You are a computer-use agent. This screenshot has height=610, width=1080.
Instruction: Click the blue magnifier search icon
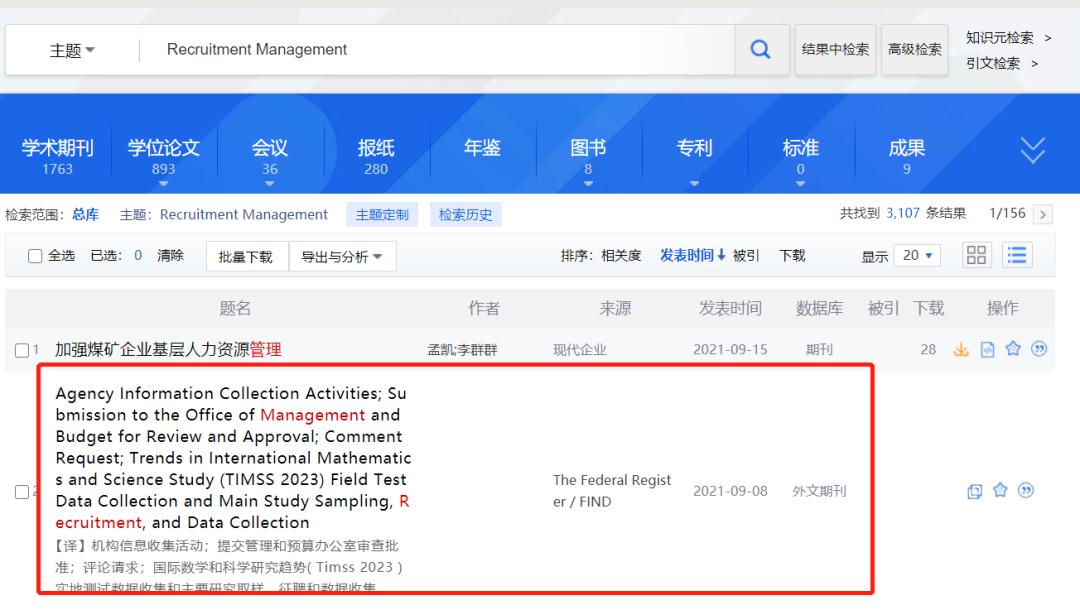[x=760, y=49]
